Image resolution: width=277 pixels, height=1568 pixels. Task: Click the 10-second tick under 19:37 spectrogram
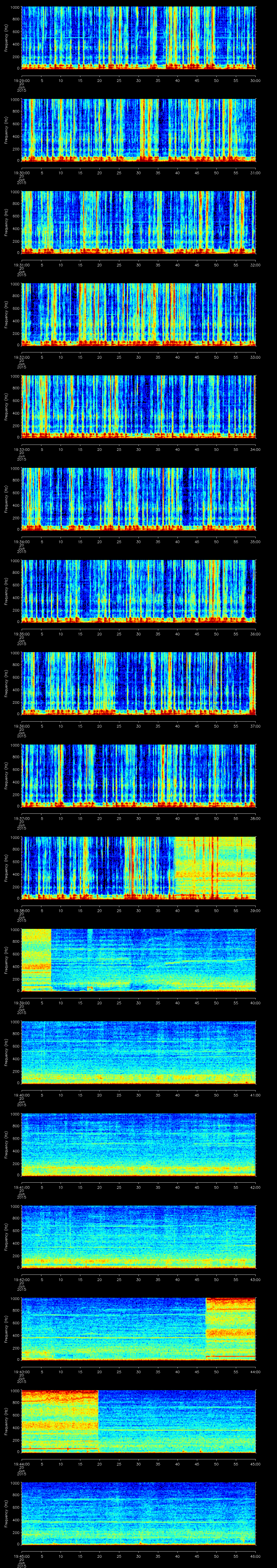[x=61, y=818]
